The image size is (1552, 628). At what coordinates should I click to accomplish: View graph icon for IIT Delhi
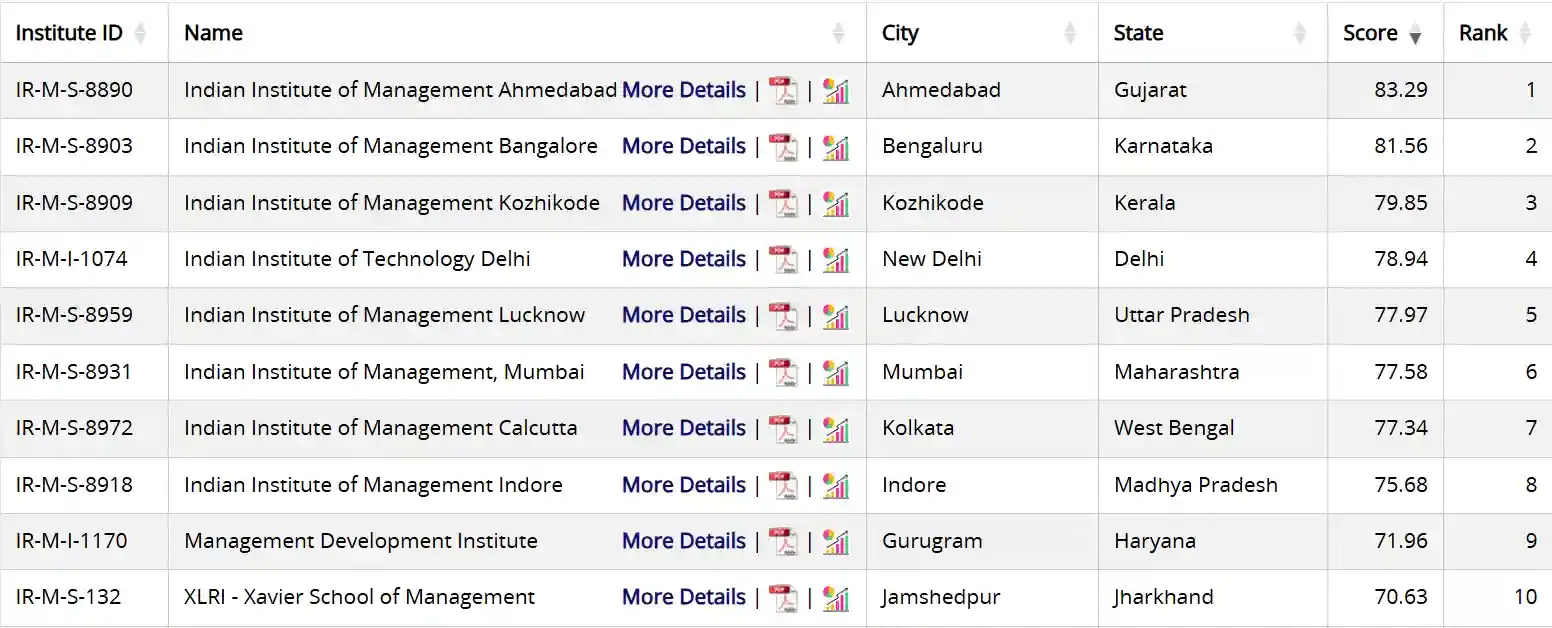point(836,260)
